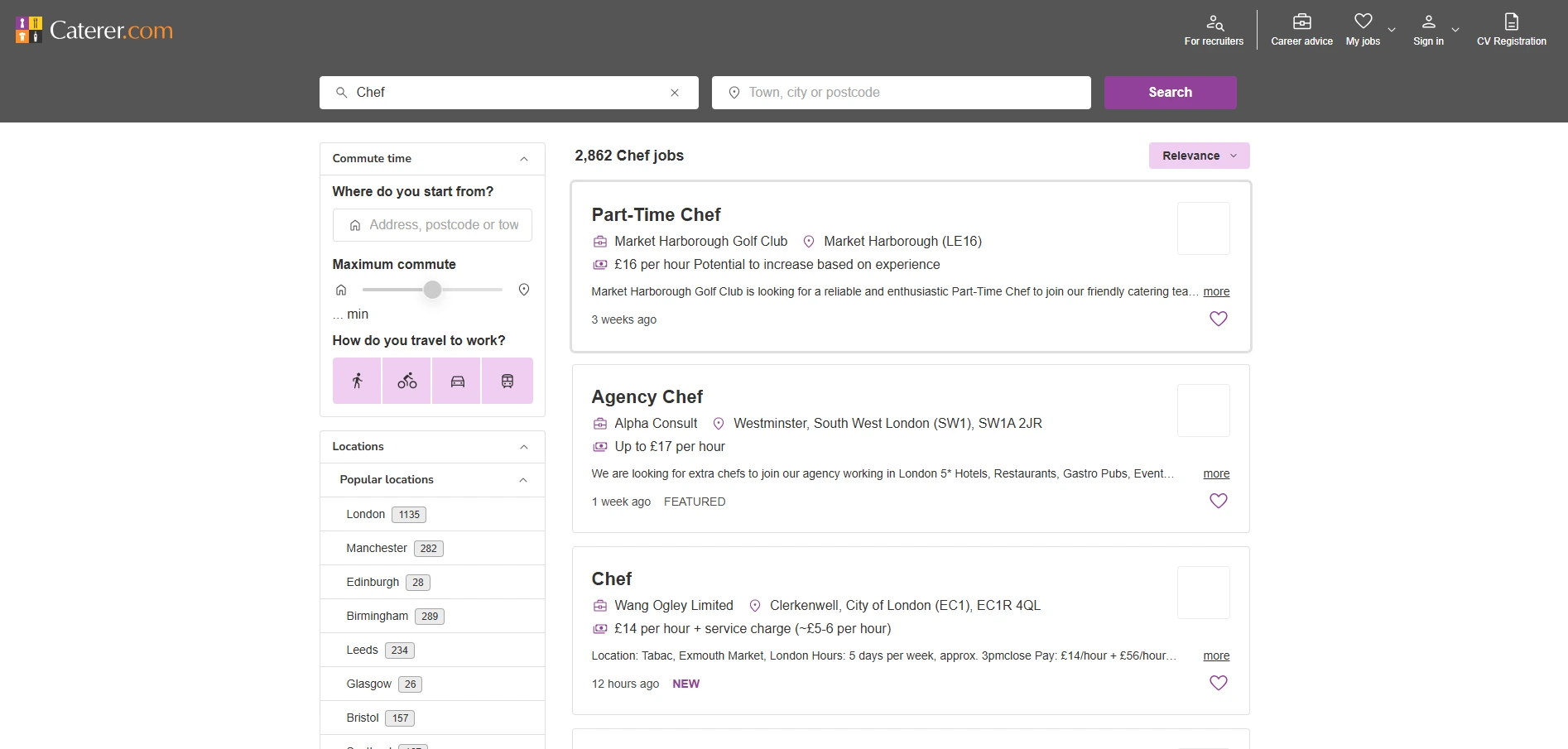Click the Caterer.com logo
The width and height of the screenshot is (1568, 749).
(x=94, y=30)
